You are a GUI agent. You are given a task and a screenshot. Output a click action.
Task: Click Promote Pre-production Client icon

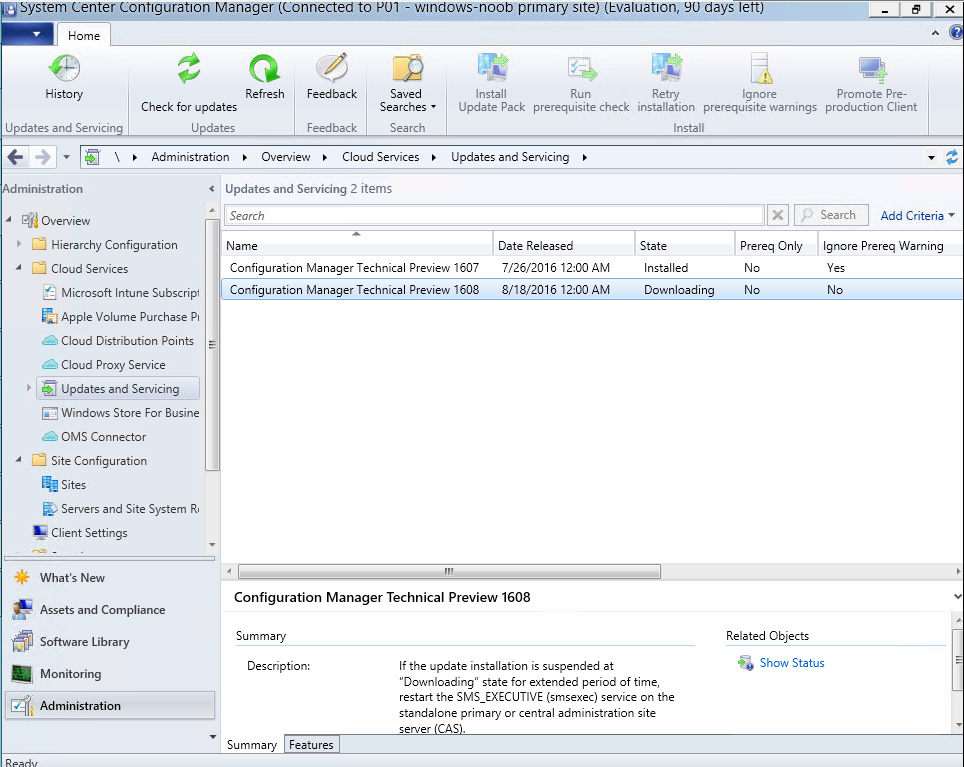point(872,69)
